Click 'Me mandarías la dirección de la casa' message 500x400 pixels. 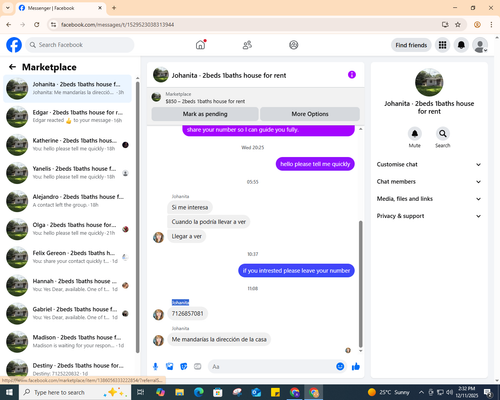coord(219,339)
